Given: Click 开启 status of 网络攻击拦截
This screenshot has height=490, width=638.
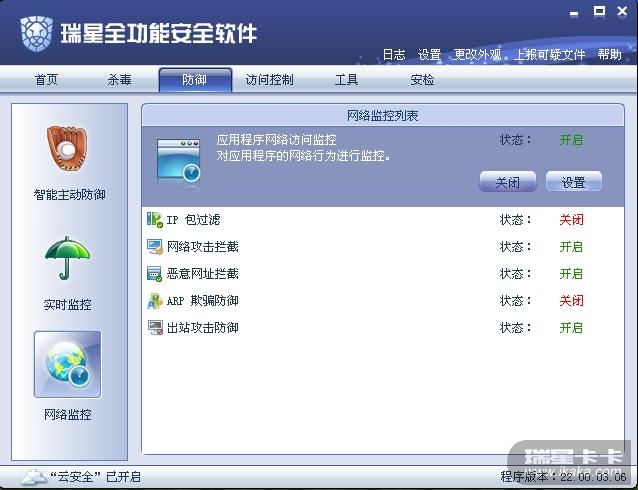Looking at the screenshot, I should pyautogui.click(x=571, y=247).
